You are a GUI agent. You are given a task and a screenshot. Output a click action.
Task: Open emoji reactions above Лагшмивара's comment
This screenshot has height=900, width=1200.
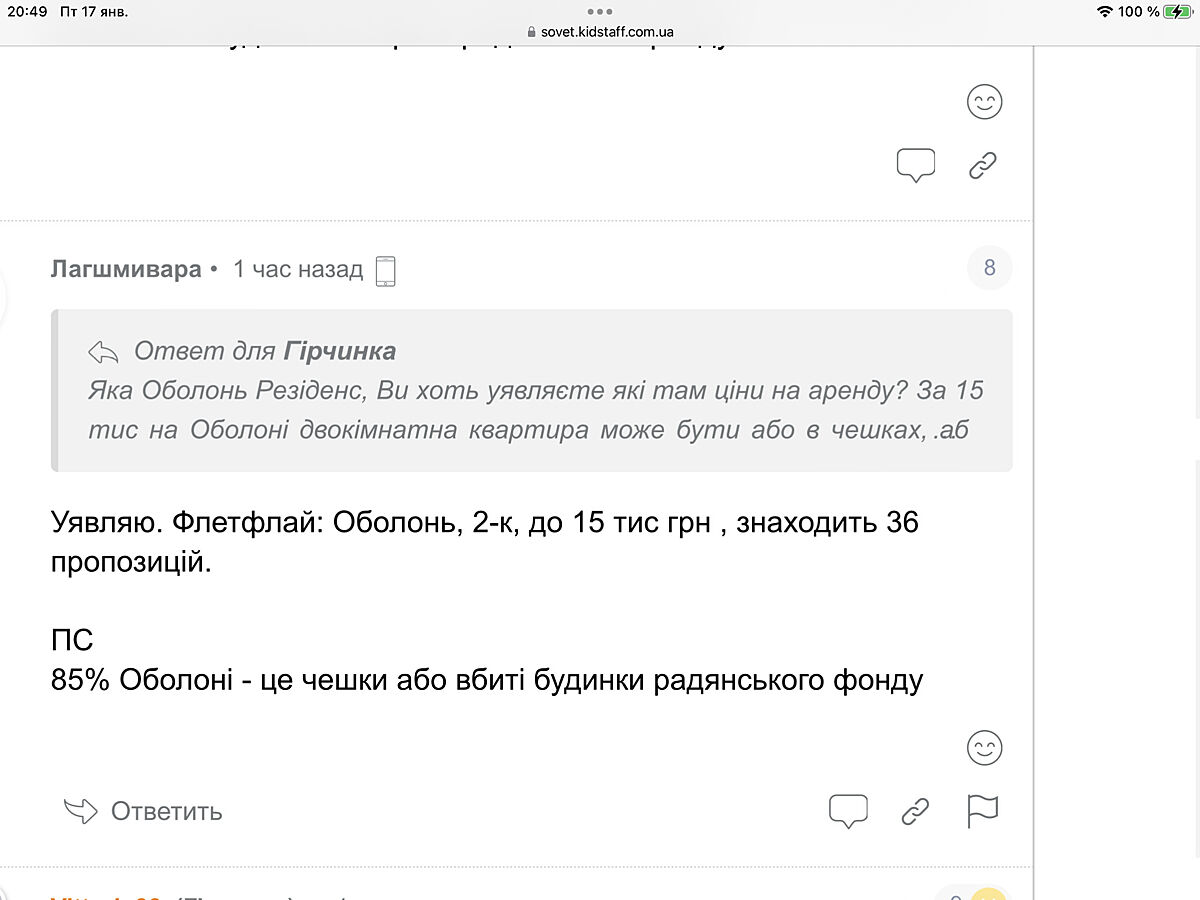click(984, 102)
